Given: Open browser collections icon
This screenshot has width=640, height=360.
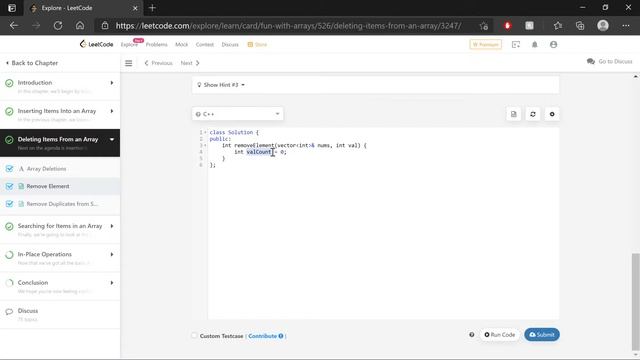Looking at the screenshot, I should (x=580, y=26).
